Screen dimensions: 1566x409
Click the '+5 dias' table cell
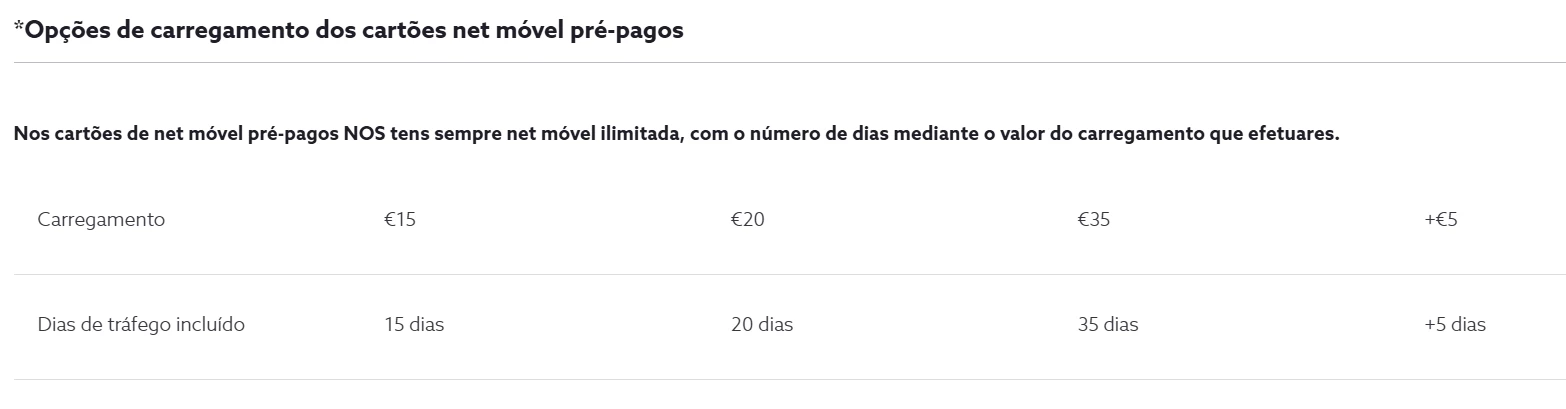pyautogui.click(x=1454, y=325)
